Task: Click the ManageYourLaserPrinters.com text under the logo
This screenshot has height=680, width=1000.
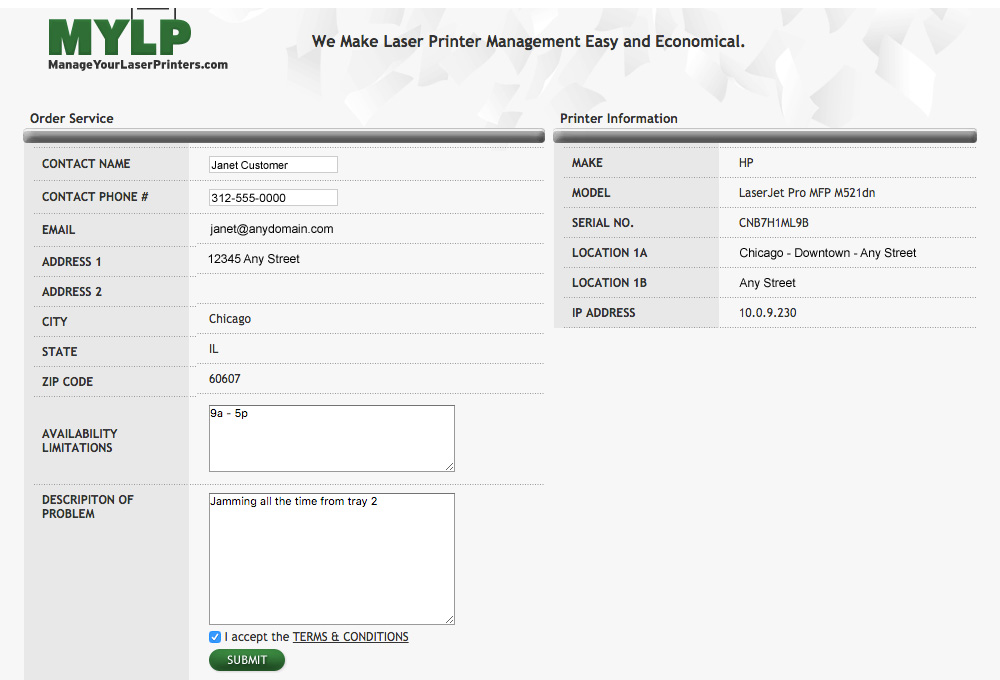Action: pos(138,65)
